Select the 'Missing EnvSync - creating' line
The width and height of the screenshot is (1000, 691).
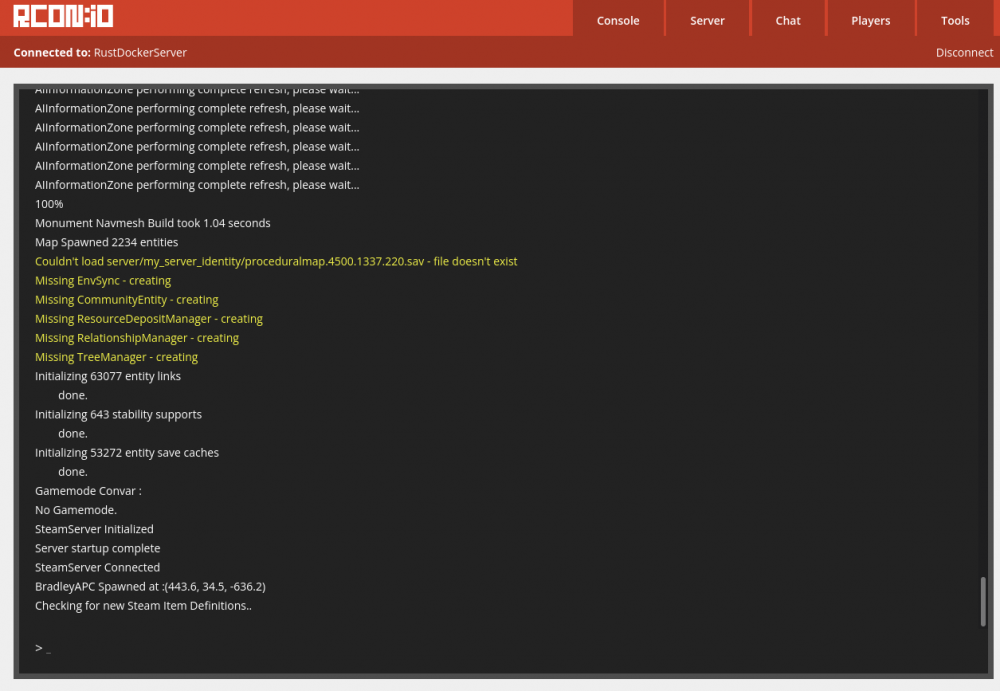coord(103,281)
